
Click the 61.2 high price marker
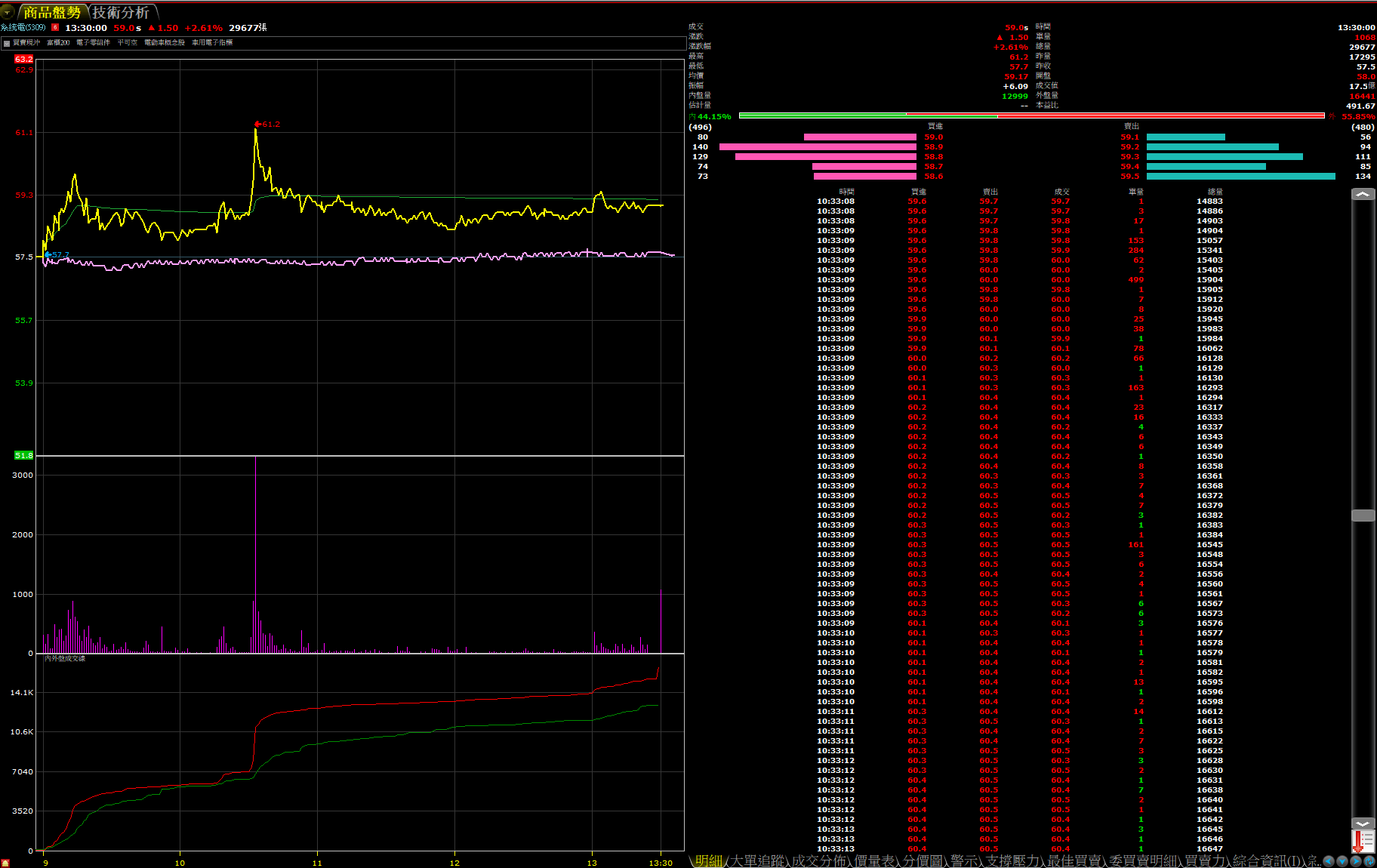coord(268,124)
